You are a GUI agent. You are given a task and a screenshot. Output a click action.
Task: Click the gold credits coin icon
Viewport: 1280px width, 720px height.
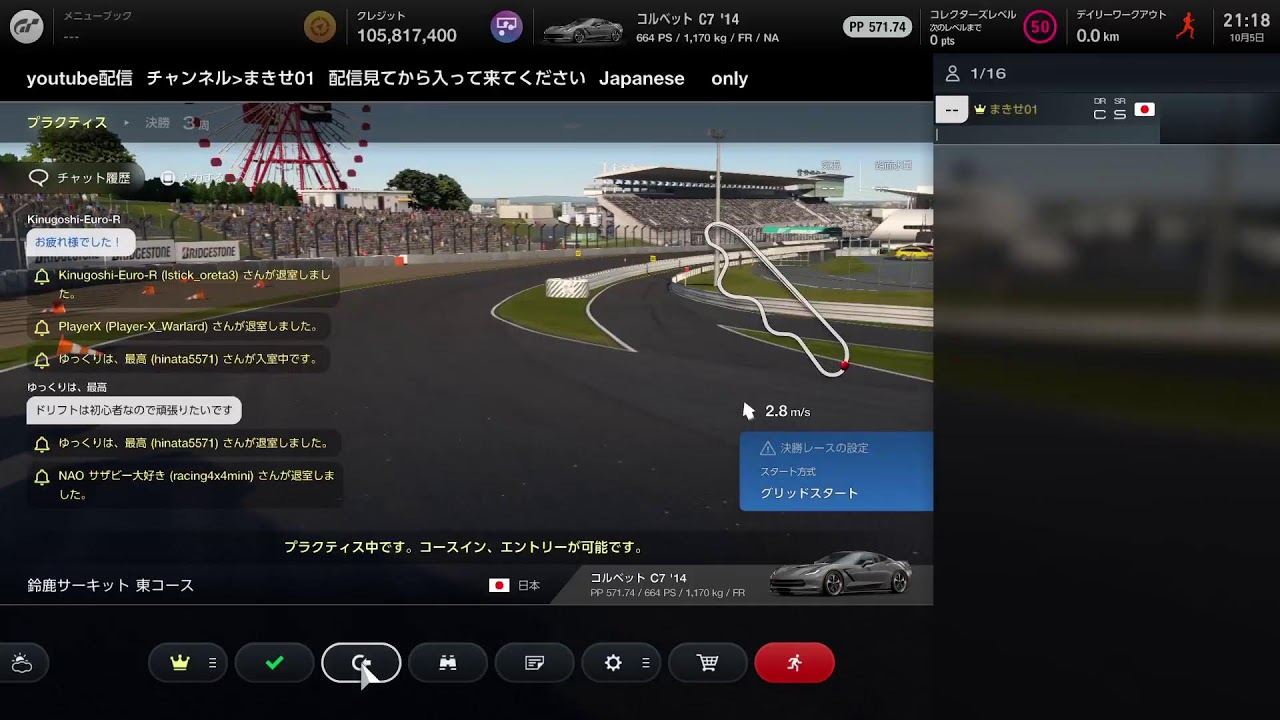click(320, 27)
